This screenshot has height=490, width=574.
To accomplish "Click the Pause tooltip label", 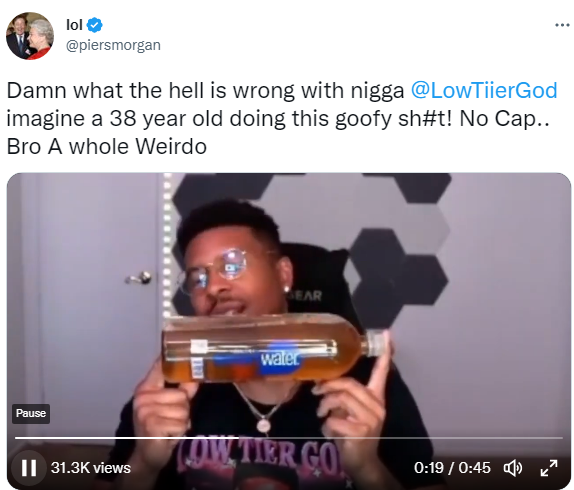I will pos(31,414).
